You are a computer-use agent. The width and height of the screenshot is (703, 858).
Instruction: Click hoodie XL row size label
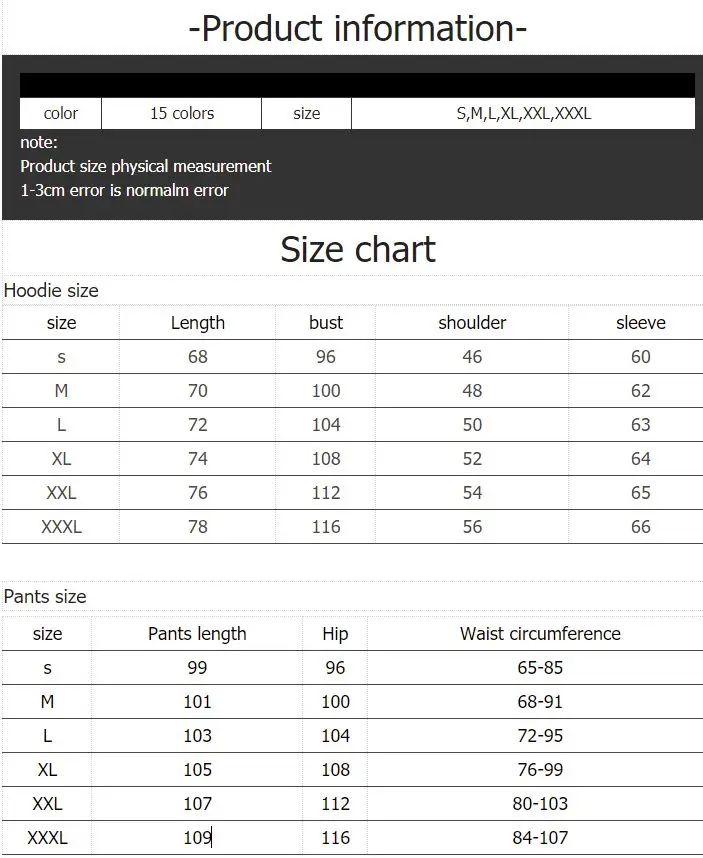[61, 459]
